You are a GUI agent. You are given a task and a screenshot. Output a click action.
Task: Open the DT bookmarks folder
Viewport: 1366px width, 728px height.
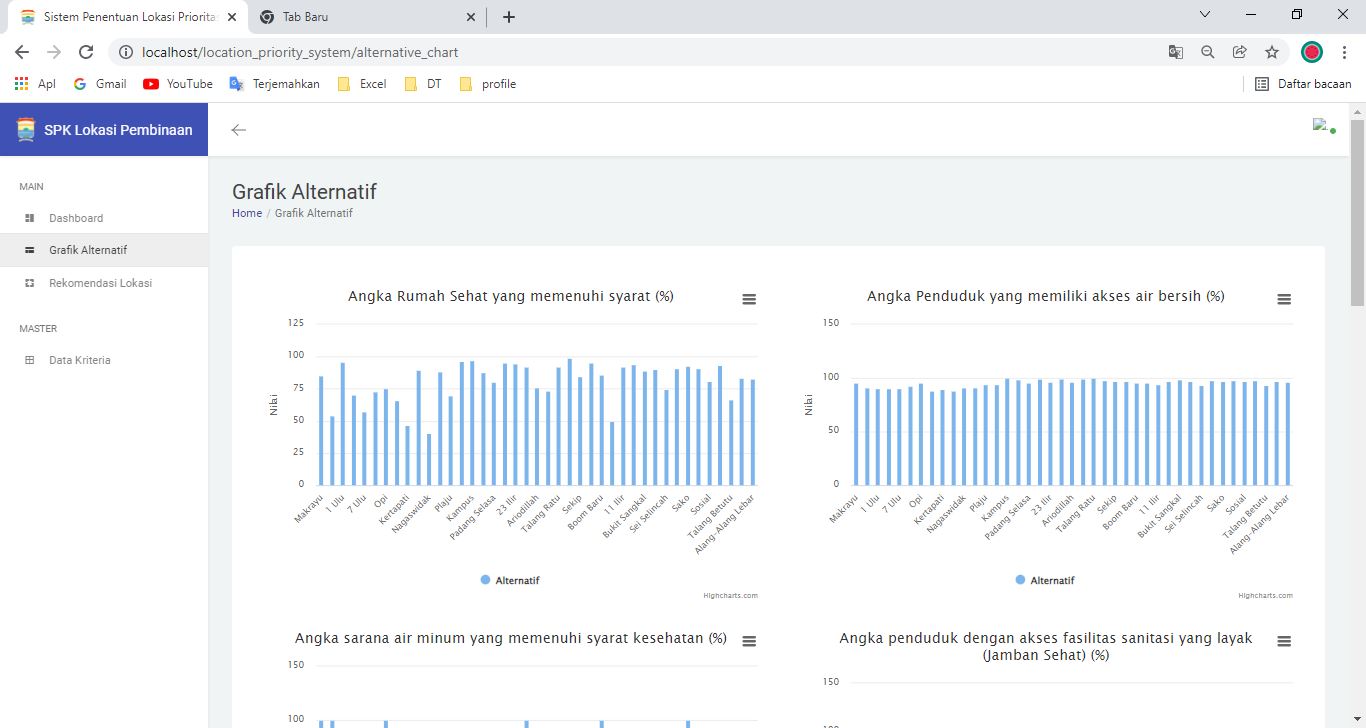[424, 84]
